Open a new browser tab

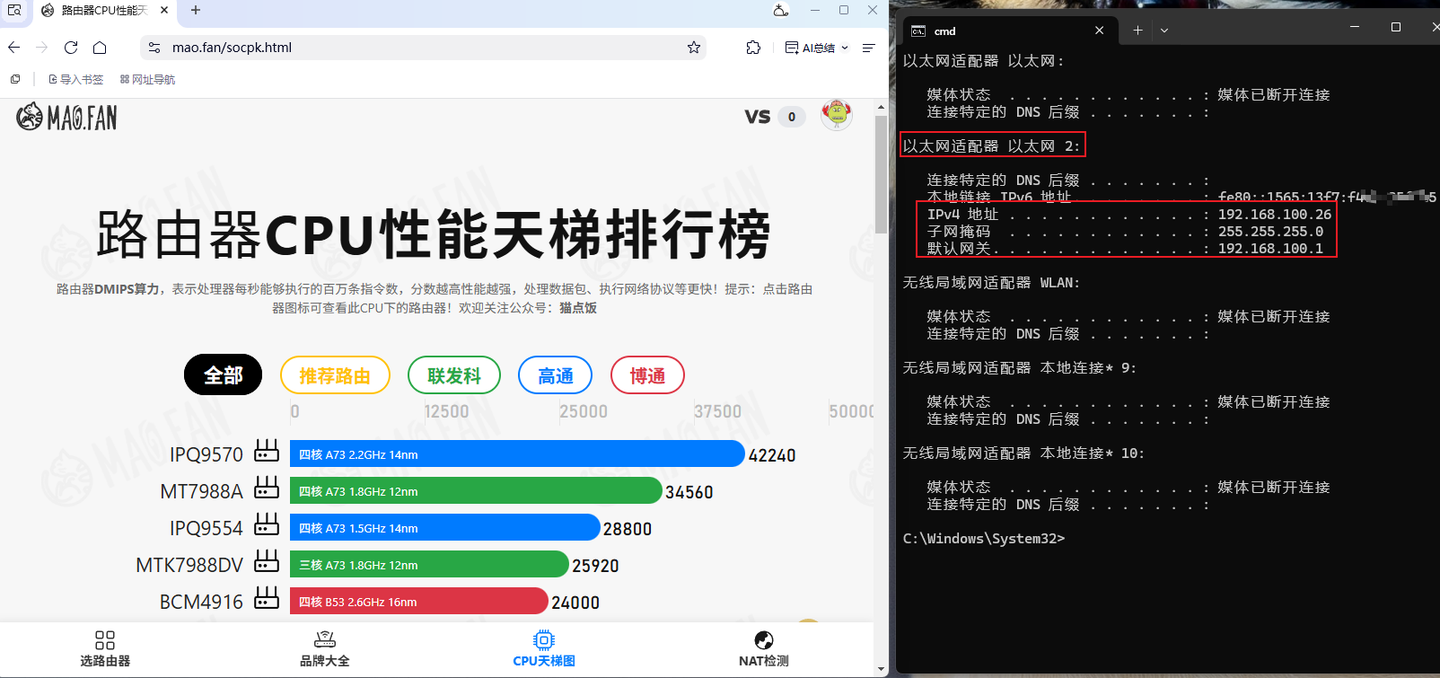pos(196,10)
